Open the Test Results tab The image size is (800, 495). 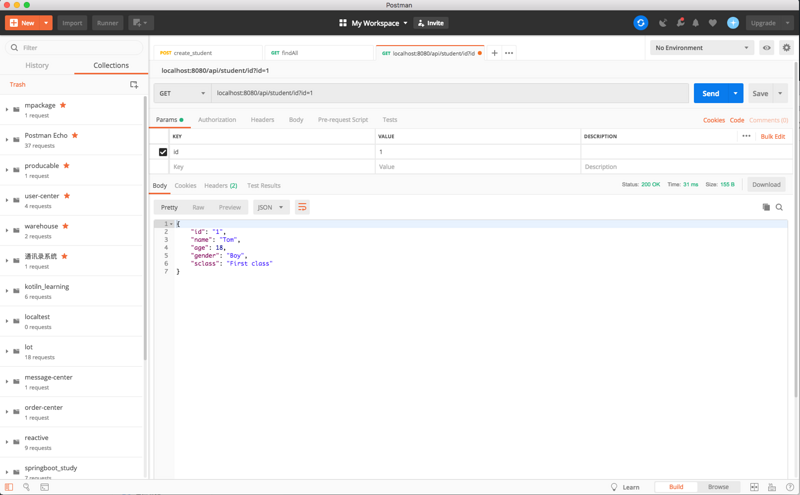point(264,186)
